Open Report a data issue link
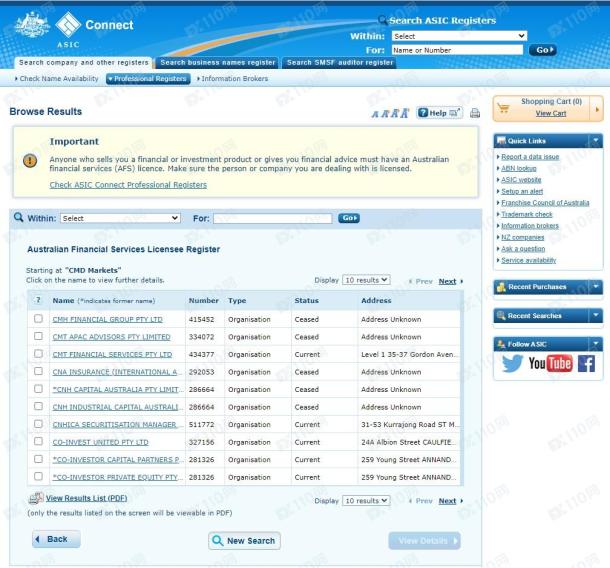610x568 pixels. 530,156
